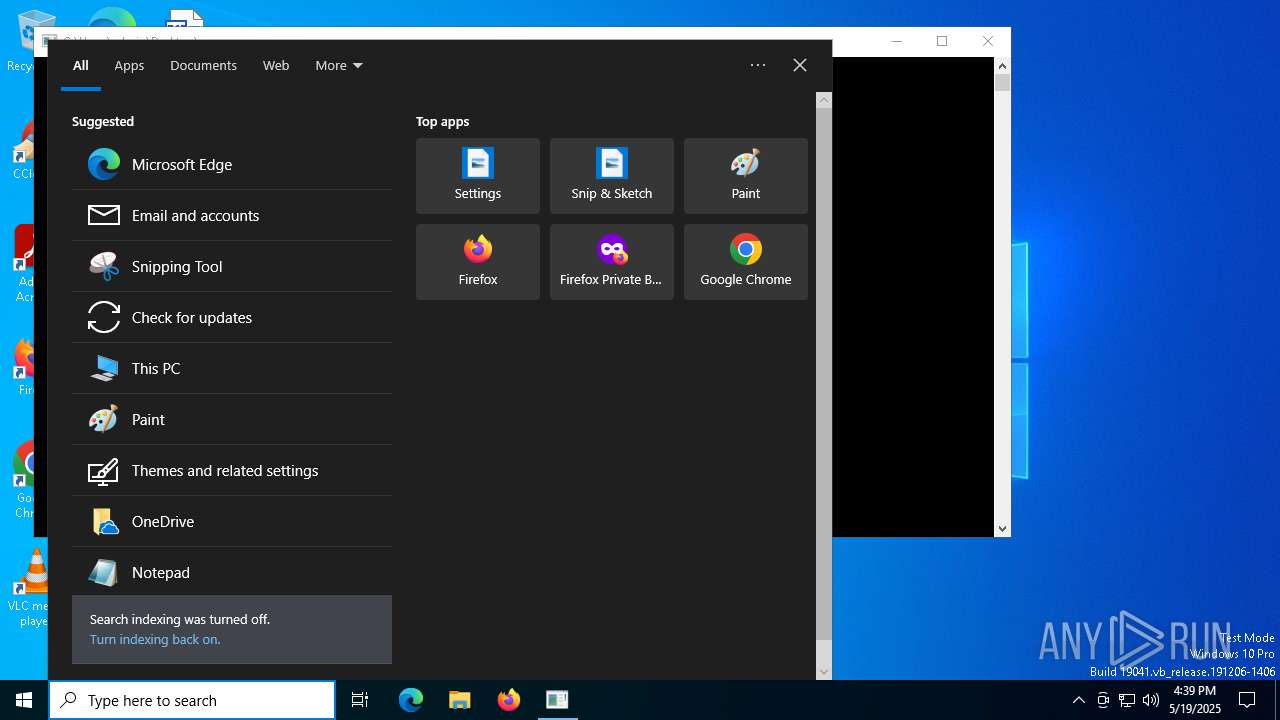The width and height of the screenshot is (1280, 720).
Task: Select VLC media player desktop icon
Action: point(34,588)
